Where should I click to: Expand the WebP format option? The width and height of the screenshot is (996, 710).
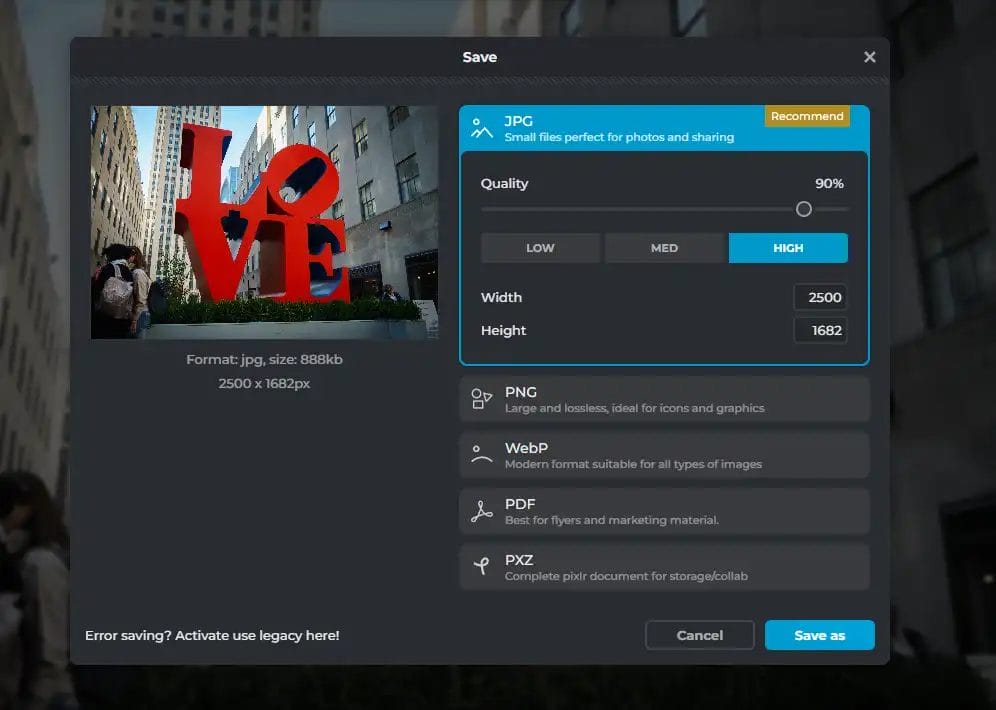(x=664, y=456)
